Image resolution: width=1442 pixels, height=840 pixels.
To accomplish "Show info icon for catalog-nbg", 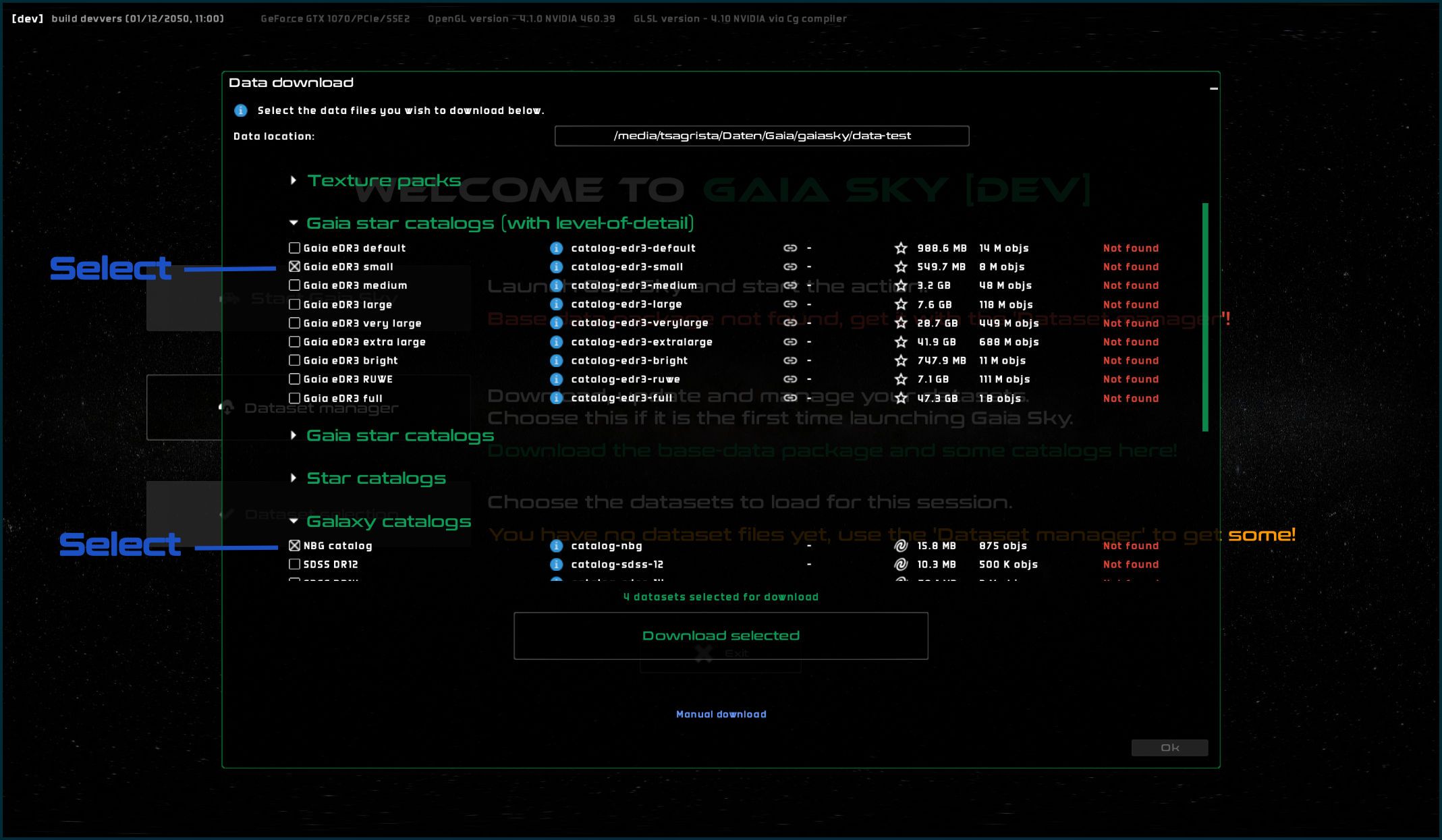I will tap(556, 546).
